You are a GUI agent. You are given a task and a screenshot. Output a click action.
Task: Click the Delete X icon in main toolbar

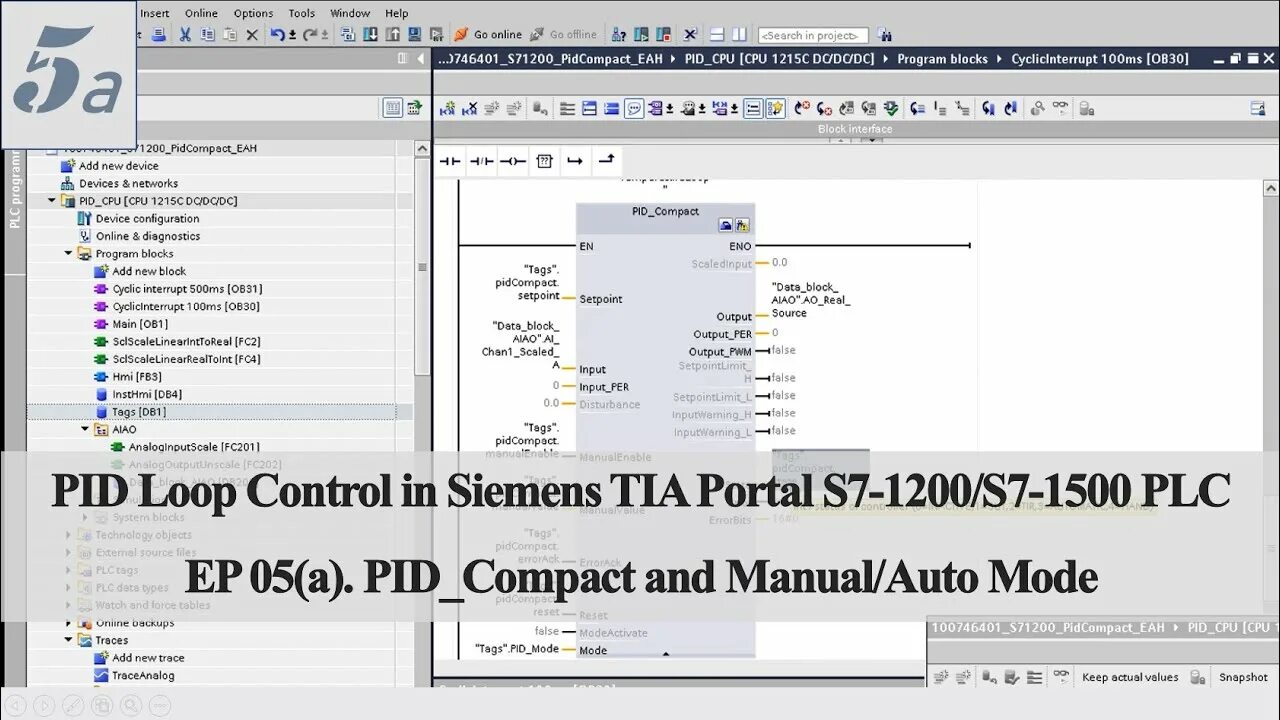click(252, 35)
